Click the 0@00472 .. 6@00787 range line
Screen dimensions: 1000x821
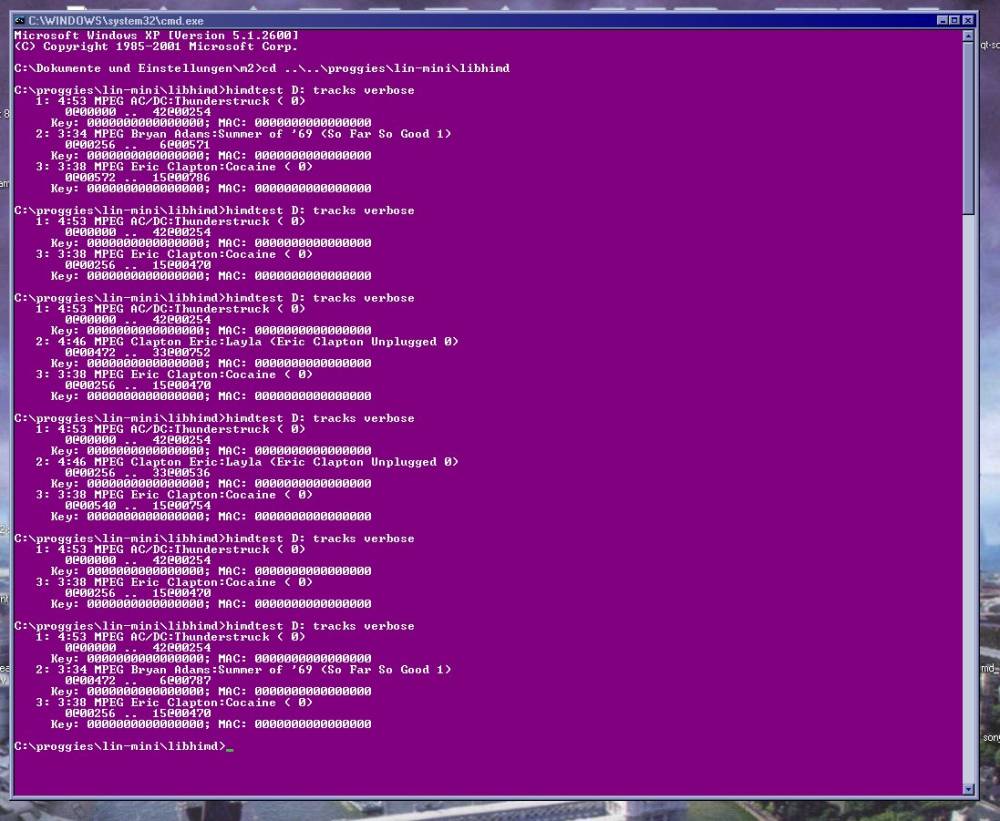(x=137, y=680)
